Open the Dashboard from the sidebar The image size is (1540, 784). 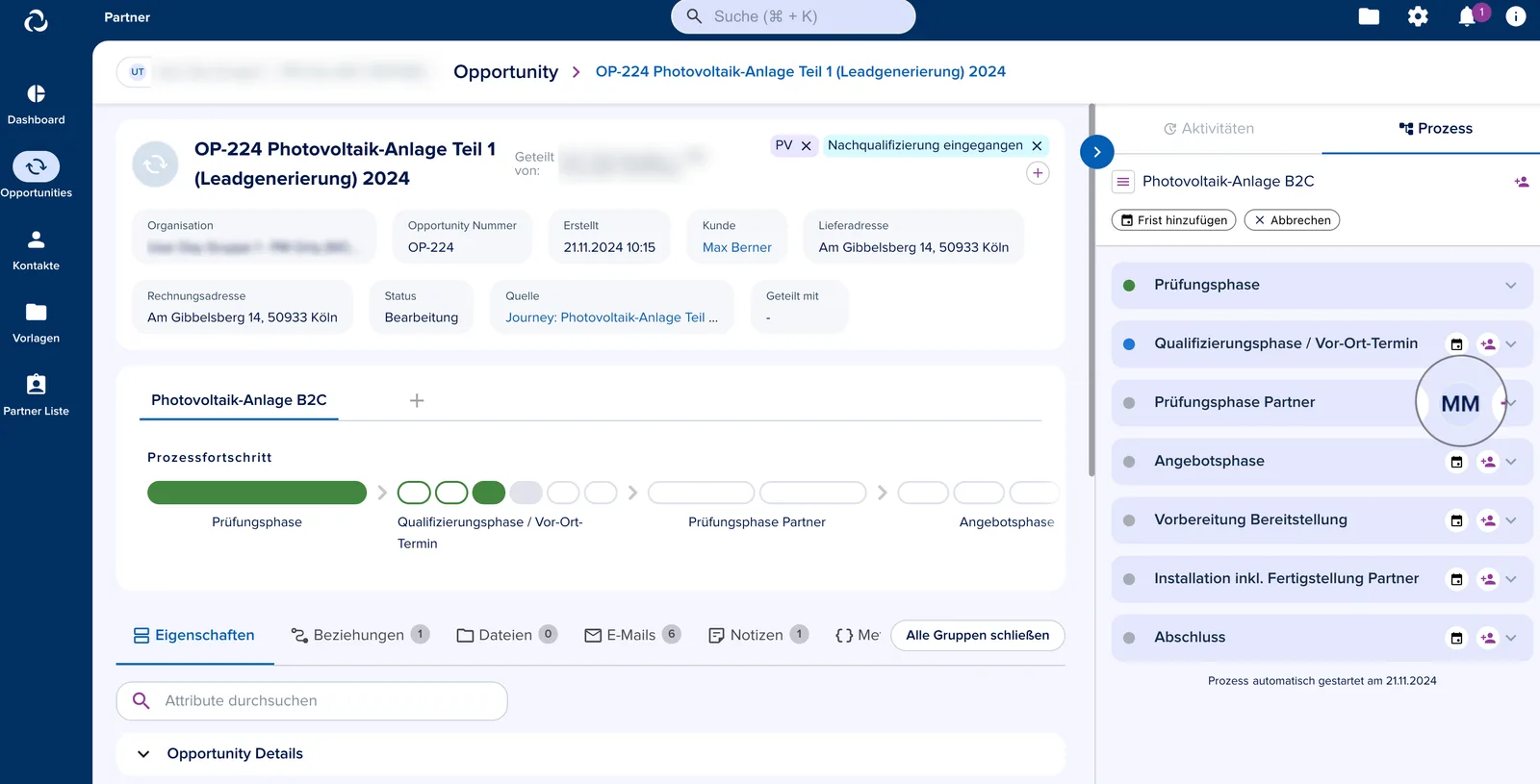coord(37,105)
